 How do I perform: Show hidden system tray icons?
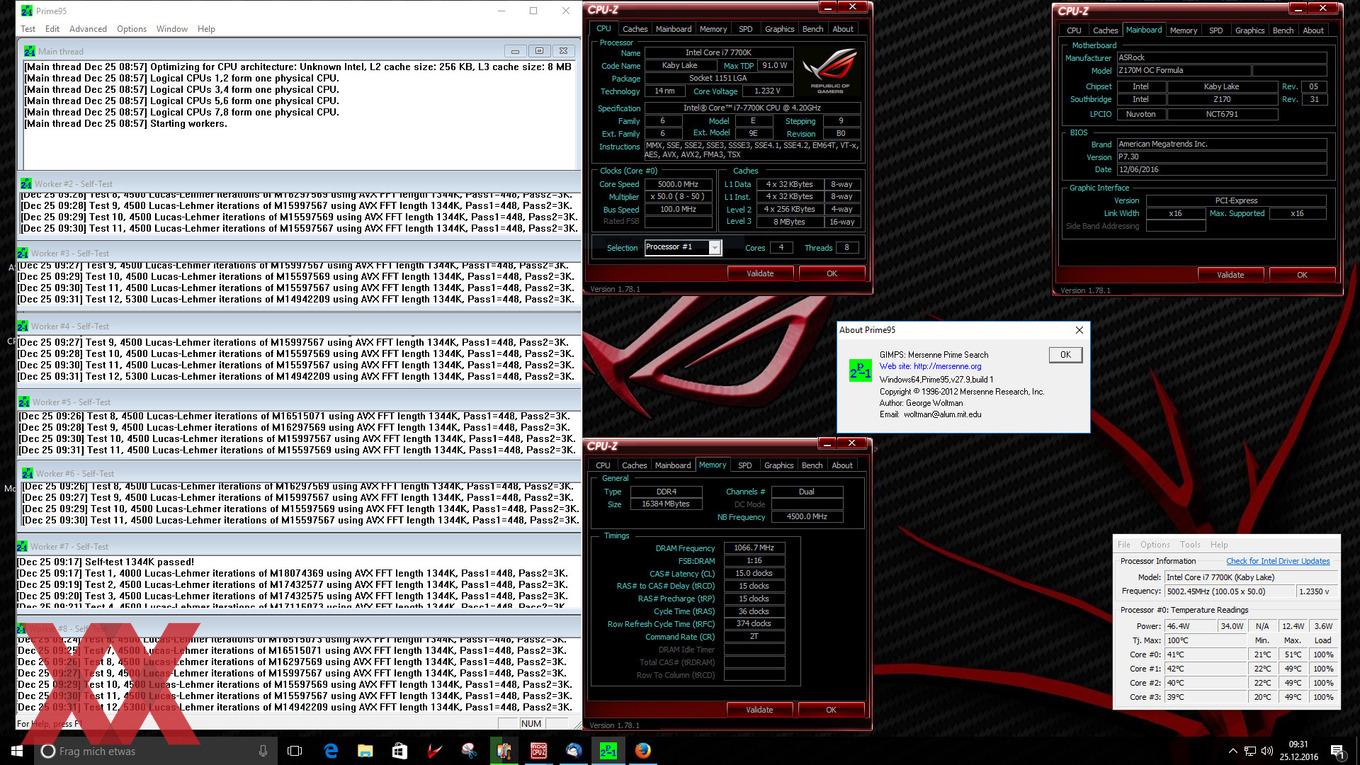click(x=1233, y=750)
